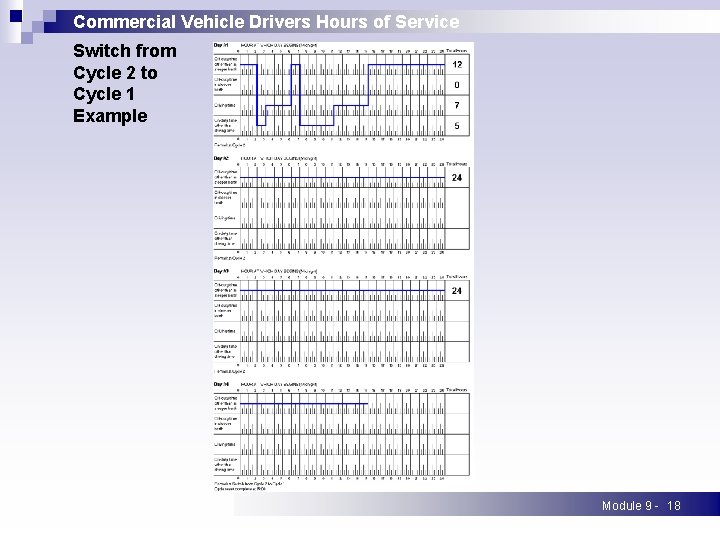Click the word "Example" in the heading
Viewport: 720px width, 540px height.
point(110,116)
